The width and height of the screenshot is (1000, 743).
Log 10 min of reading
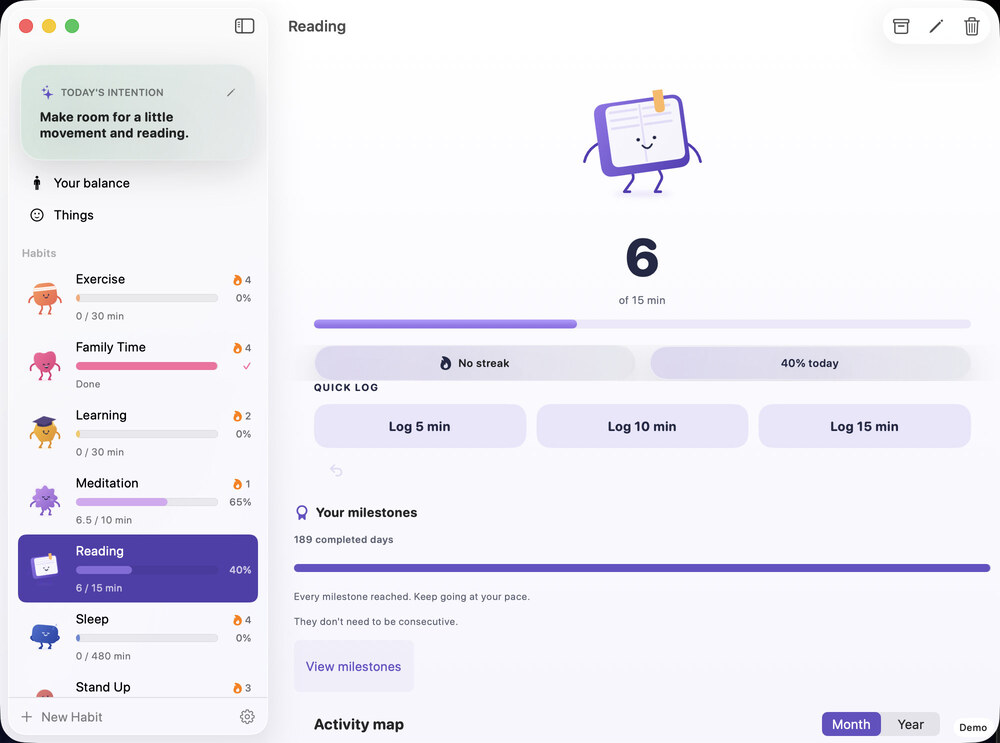tap(642, 426)
